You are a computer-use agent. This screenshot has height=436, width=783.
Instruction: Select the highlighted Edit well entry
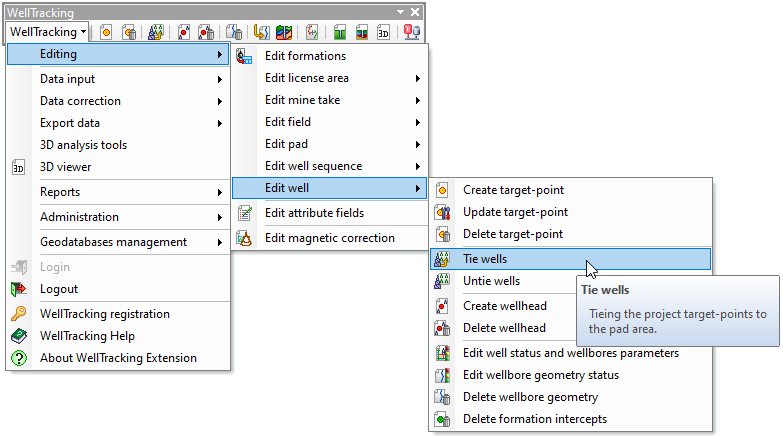(330, 188)
